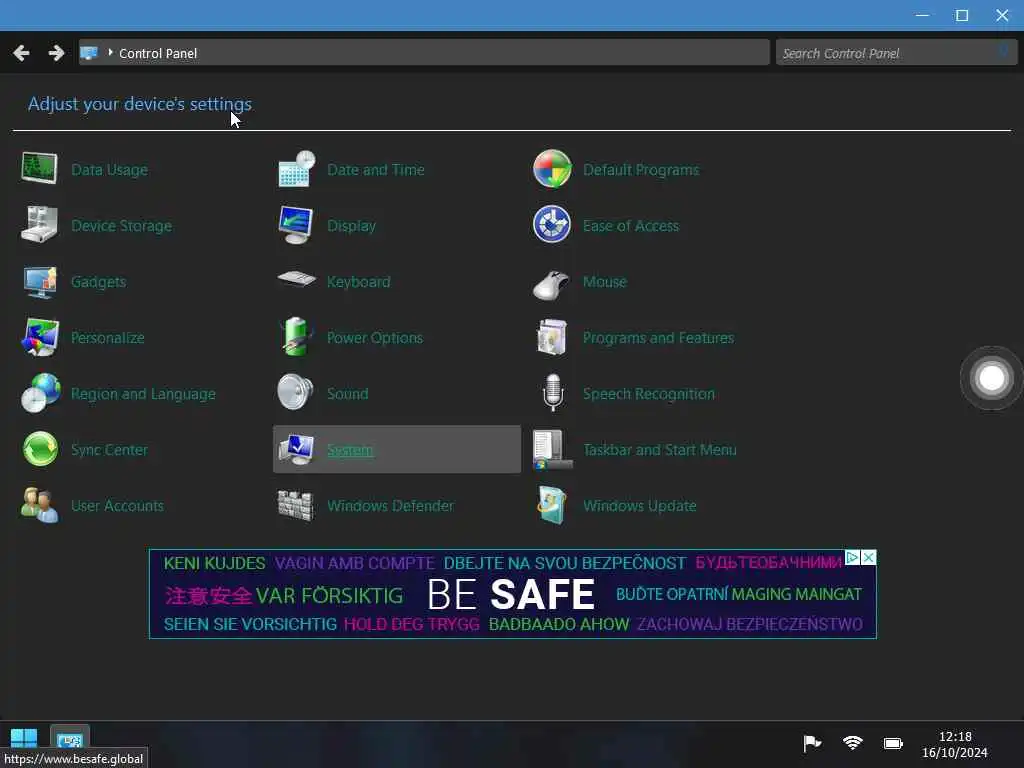The height and width of the screenshot is (768, 1024).
Task: Open the Personalize icon
Action: [x=40, y=337]
